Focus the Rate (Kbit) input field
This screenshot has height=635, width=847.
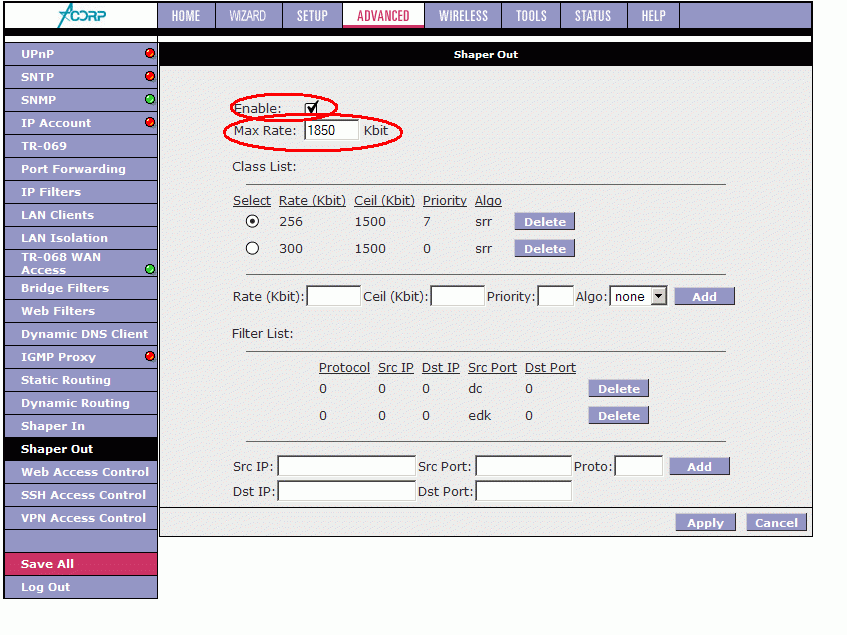333,296
